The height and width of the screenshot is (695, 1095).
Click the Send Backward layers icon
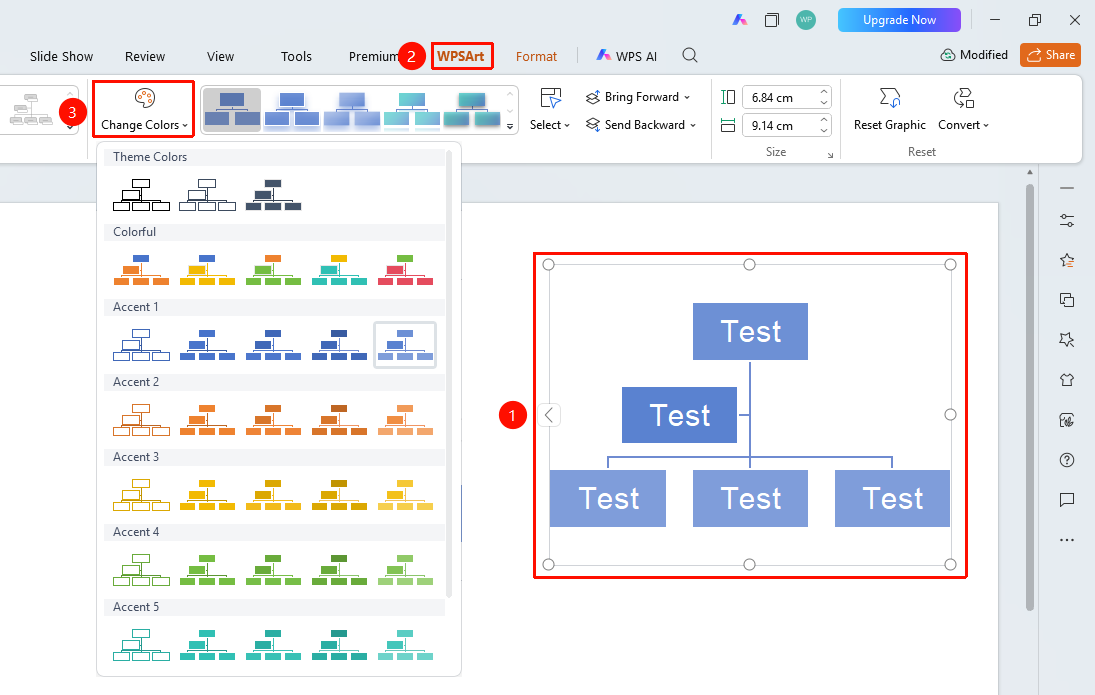593,125
